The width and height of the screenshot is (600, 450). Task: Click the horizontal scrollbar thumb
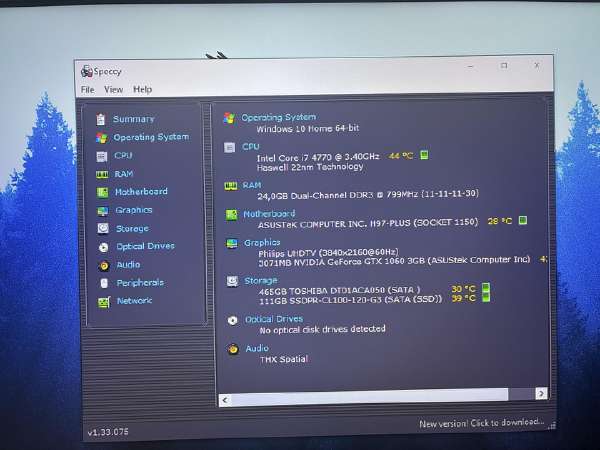click(369, 396)
